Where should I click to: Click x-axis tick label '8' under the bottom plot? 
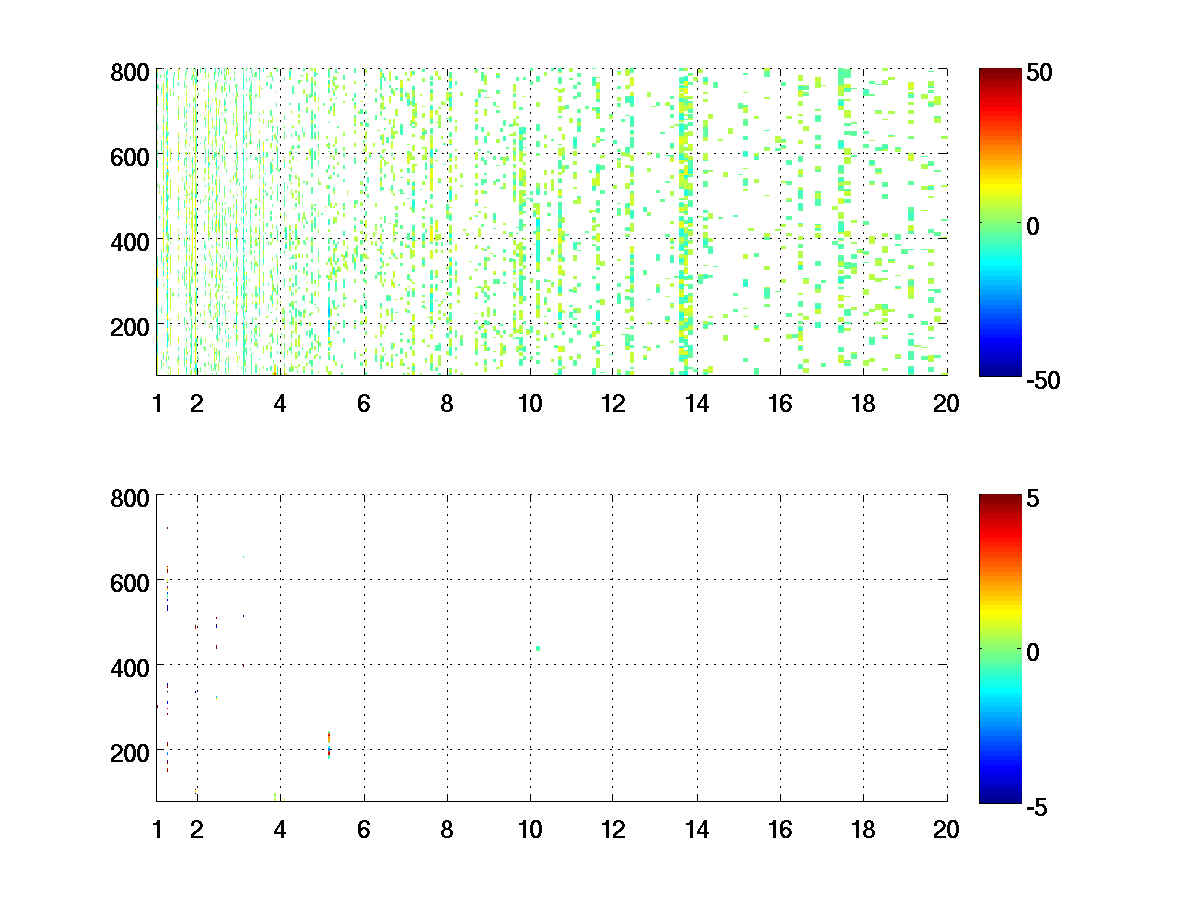point(447,828)
